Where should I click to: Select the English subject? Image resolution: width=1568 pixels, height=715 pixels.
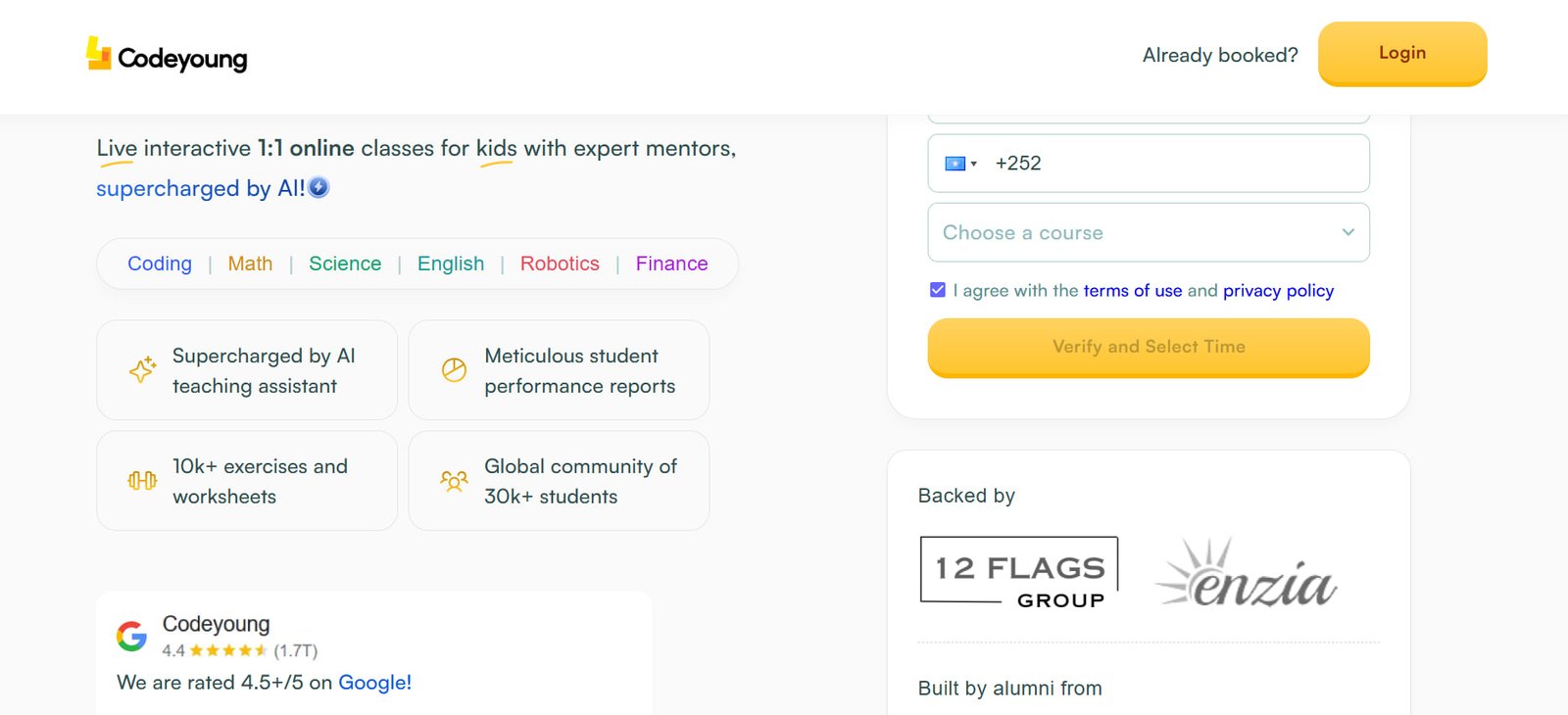pyautogui.click(x=451, y=263)
